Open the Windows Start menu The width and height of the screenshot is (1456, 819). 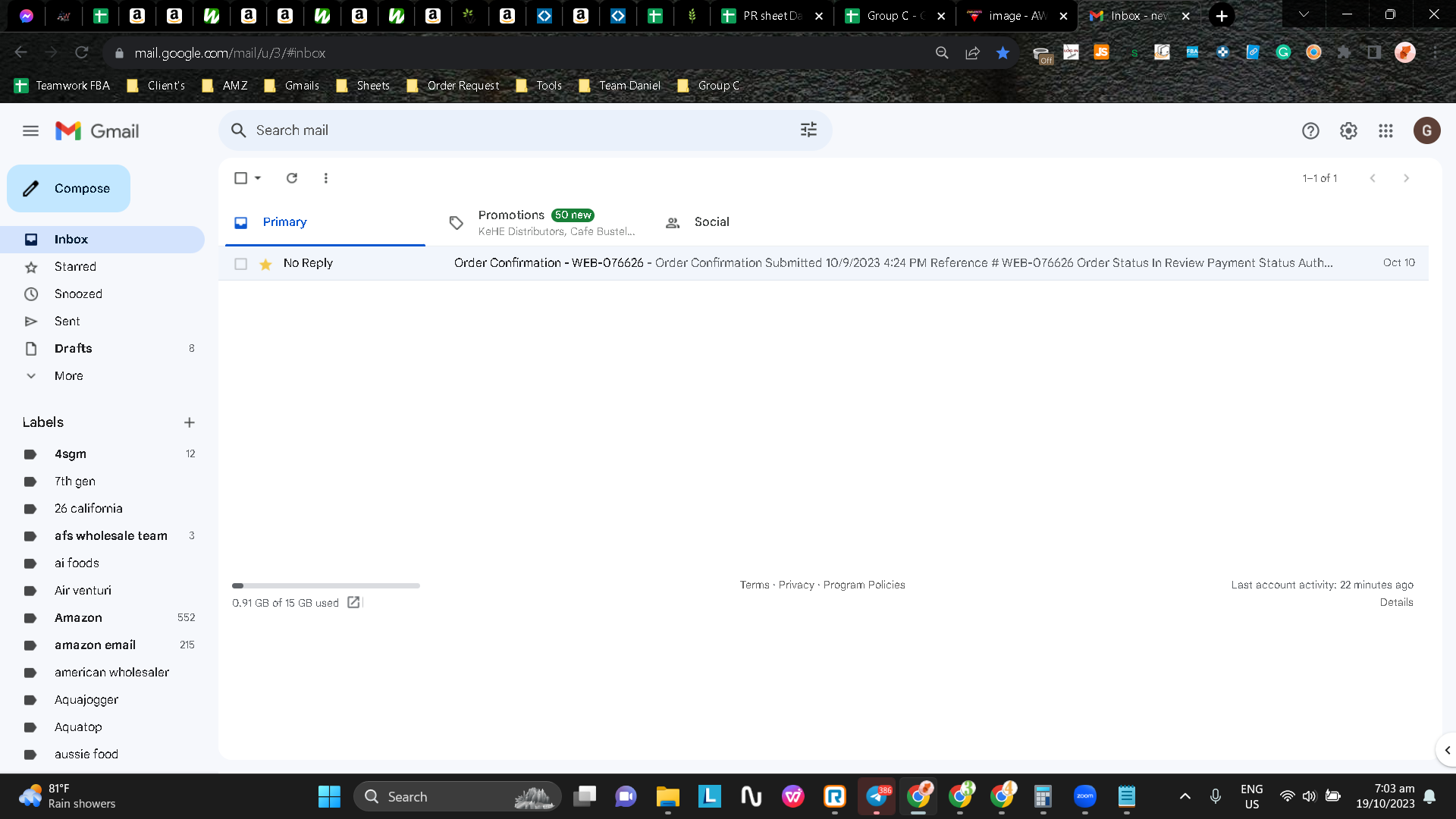pyautogui.click(x=329, y=796)
